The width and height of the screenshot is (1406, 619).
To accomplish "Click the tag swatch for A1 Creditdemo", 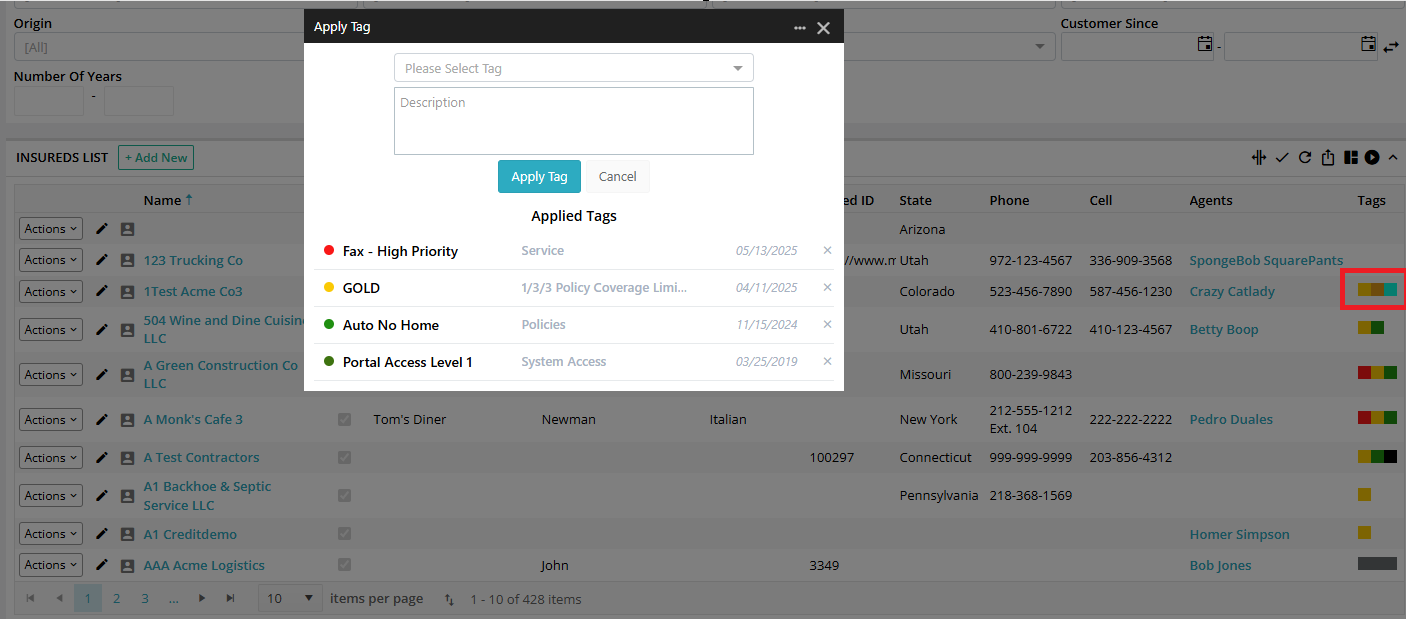I will coord(1364,533).
